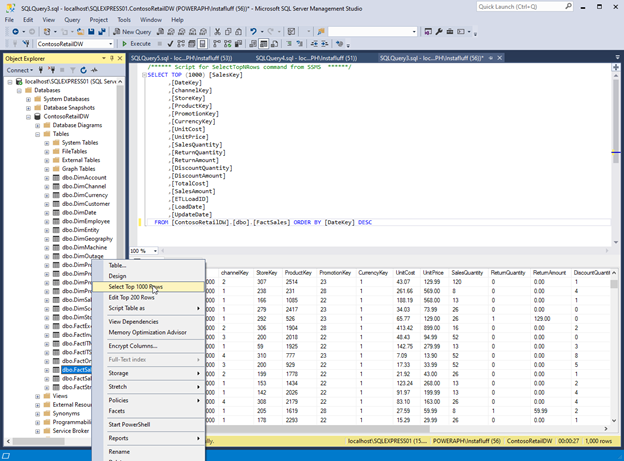Toggle Include Live Query Statistics

tap(227, 44)
